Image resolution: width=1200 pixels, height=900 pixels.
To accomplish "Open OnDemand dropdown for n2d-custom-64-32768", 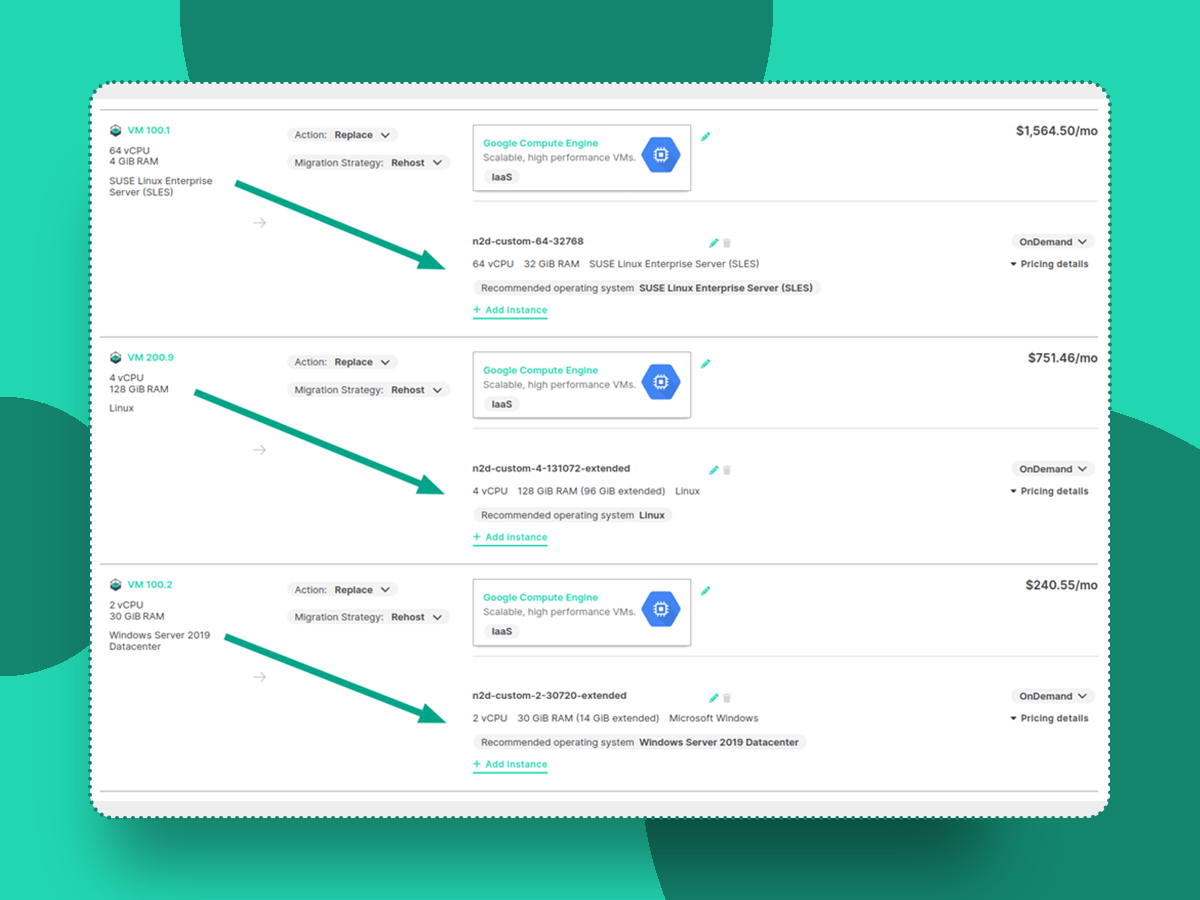I will click(1053, 242).
